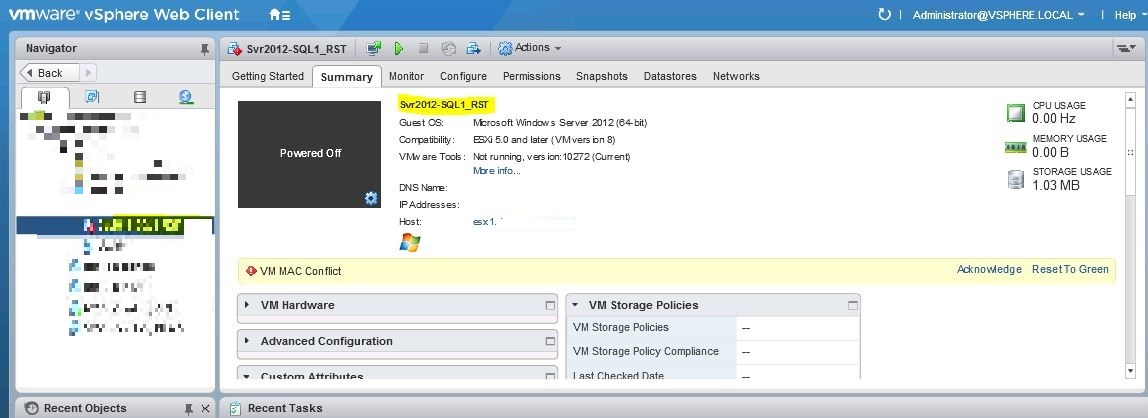Pin the Recent Objects panel
Screen dimensions: 1148x418
coord(188,408)
